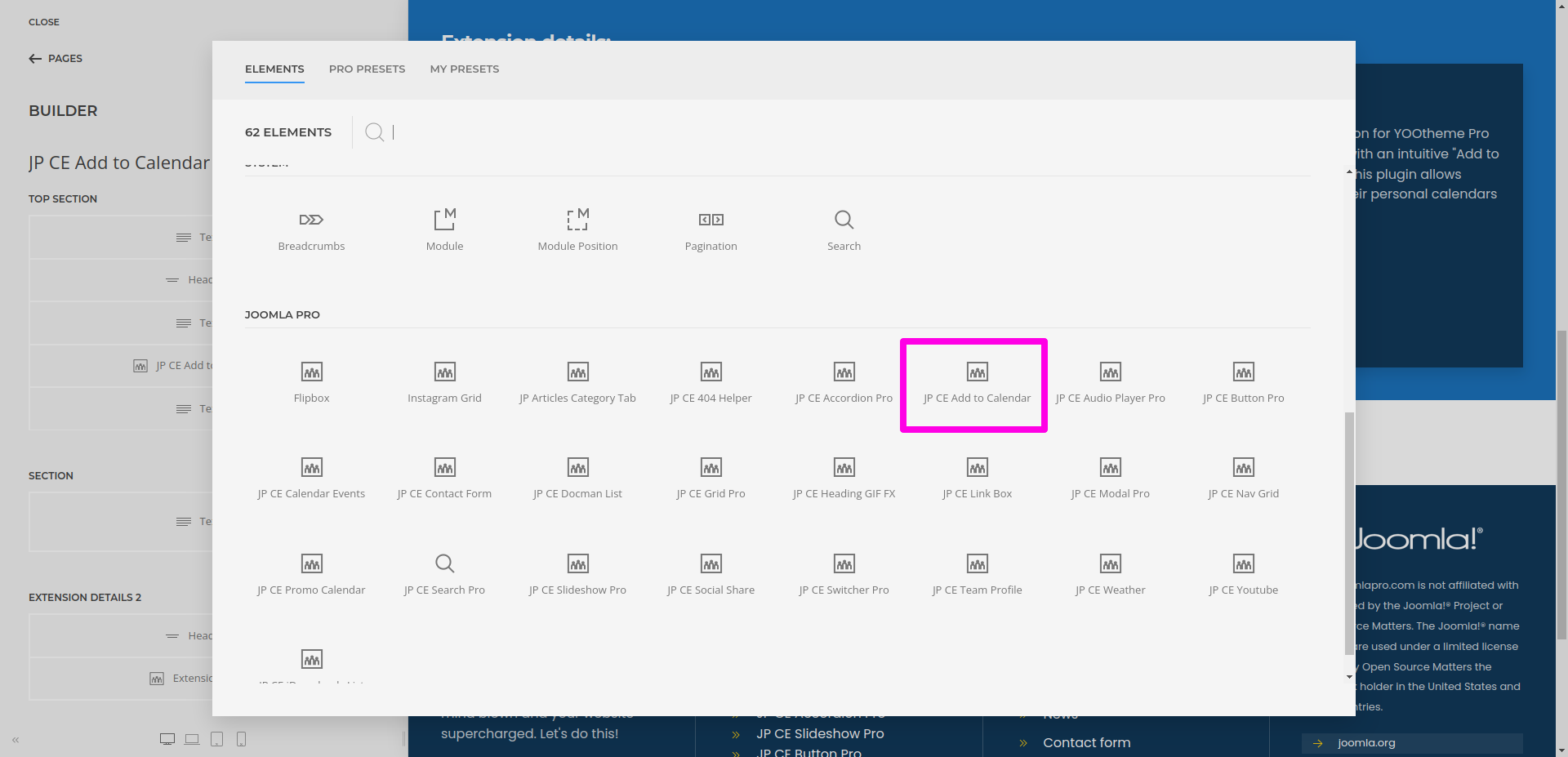Click the element search field
Screen dimensions: 1568x757
[x=849, y=132]
